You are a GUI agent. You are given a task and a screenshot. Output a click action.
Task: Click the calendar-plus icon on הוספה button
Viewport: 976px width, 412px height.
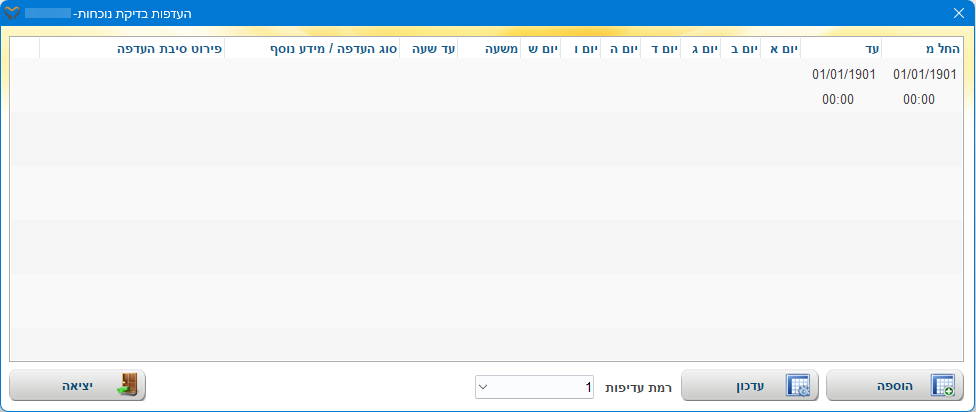(x=942, y=386)
